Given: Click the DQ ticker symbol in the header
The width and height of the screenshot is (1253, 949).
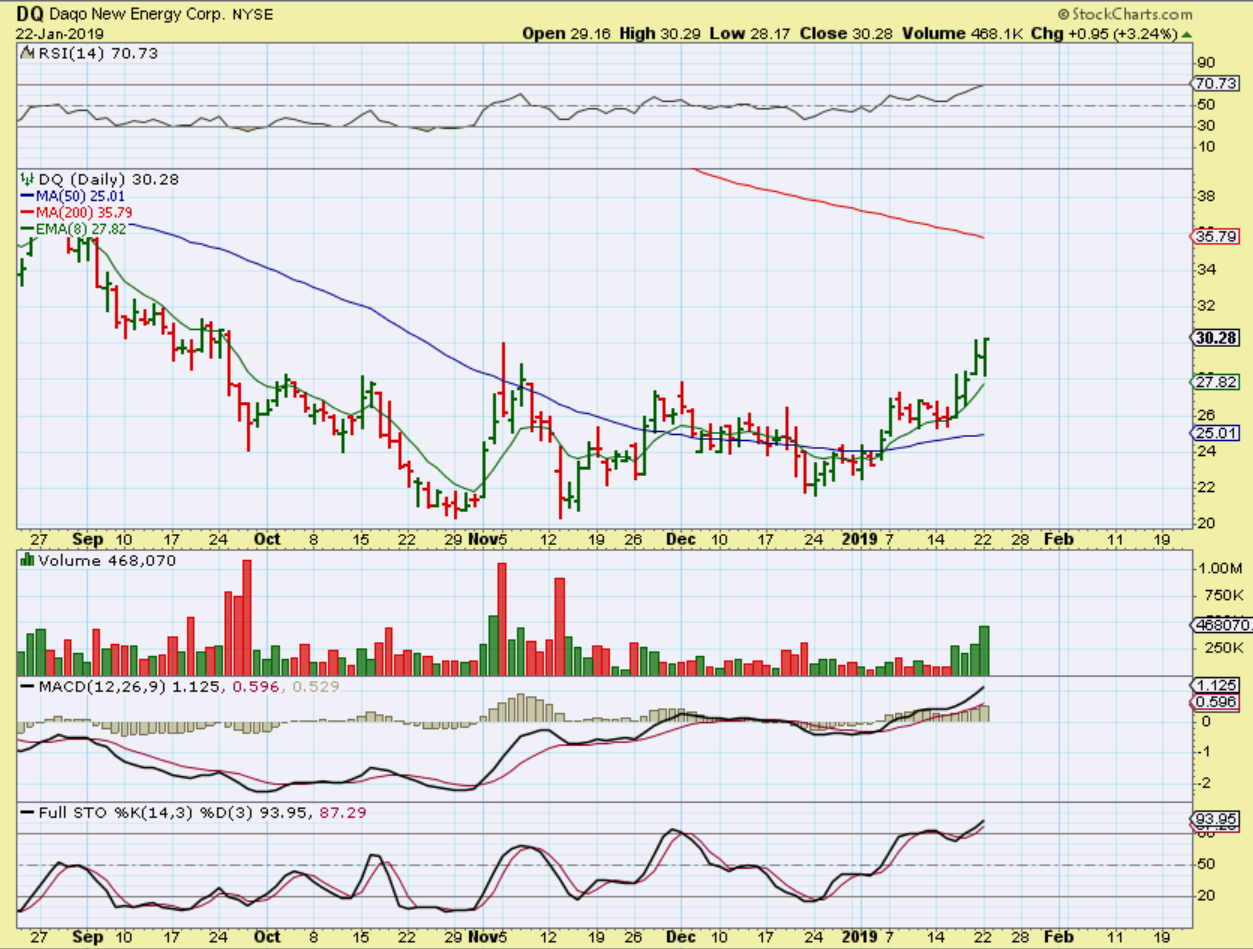Looking at the screenshot, I should click(x=32, y=14).
